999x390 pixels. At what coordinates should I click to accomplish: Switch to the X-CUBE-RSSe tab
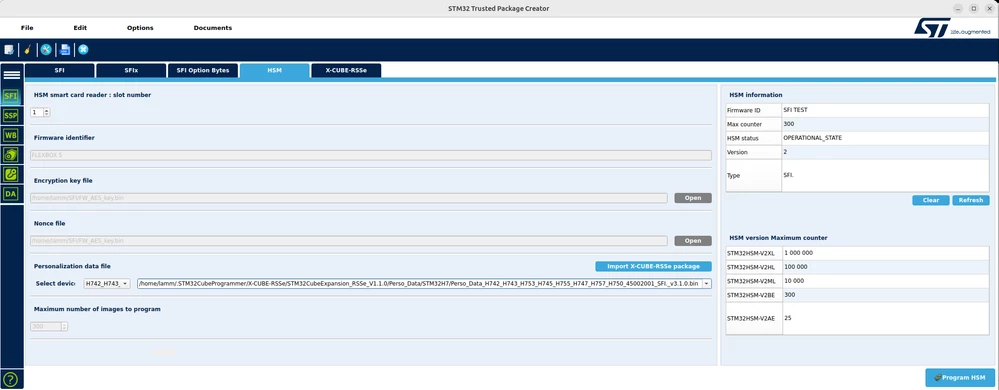[x=346, y=71]
